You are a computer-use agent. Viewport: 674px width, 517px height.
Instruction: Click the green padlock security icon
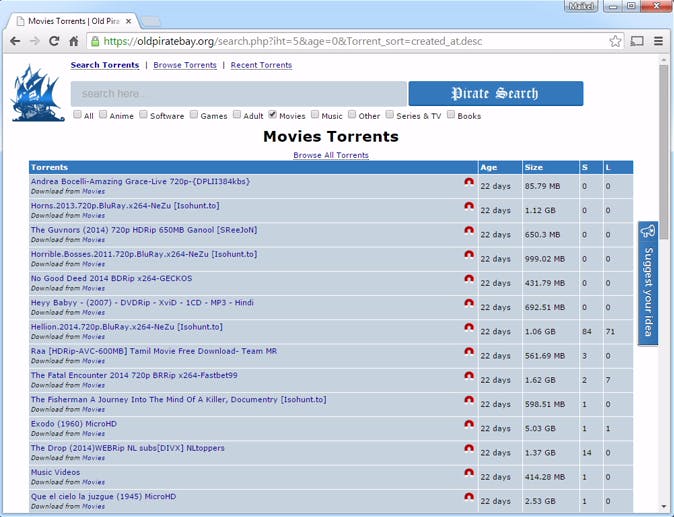(95, 41)
